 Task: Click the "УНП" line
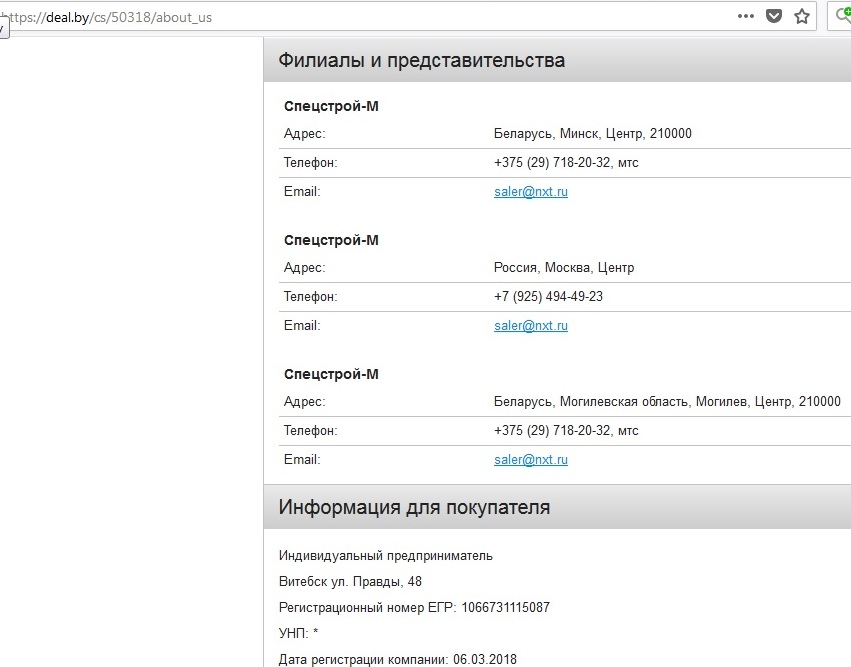pos(298,634)
